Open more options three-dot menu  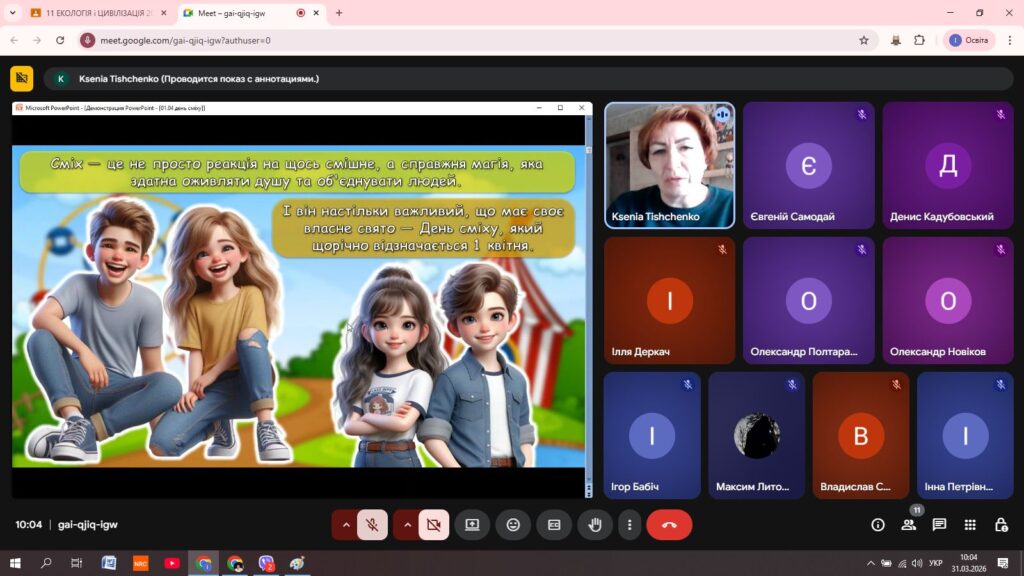(629, 524)
